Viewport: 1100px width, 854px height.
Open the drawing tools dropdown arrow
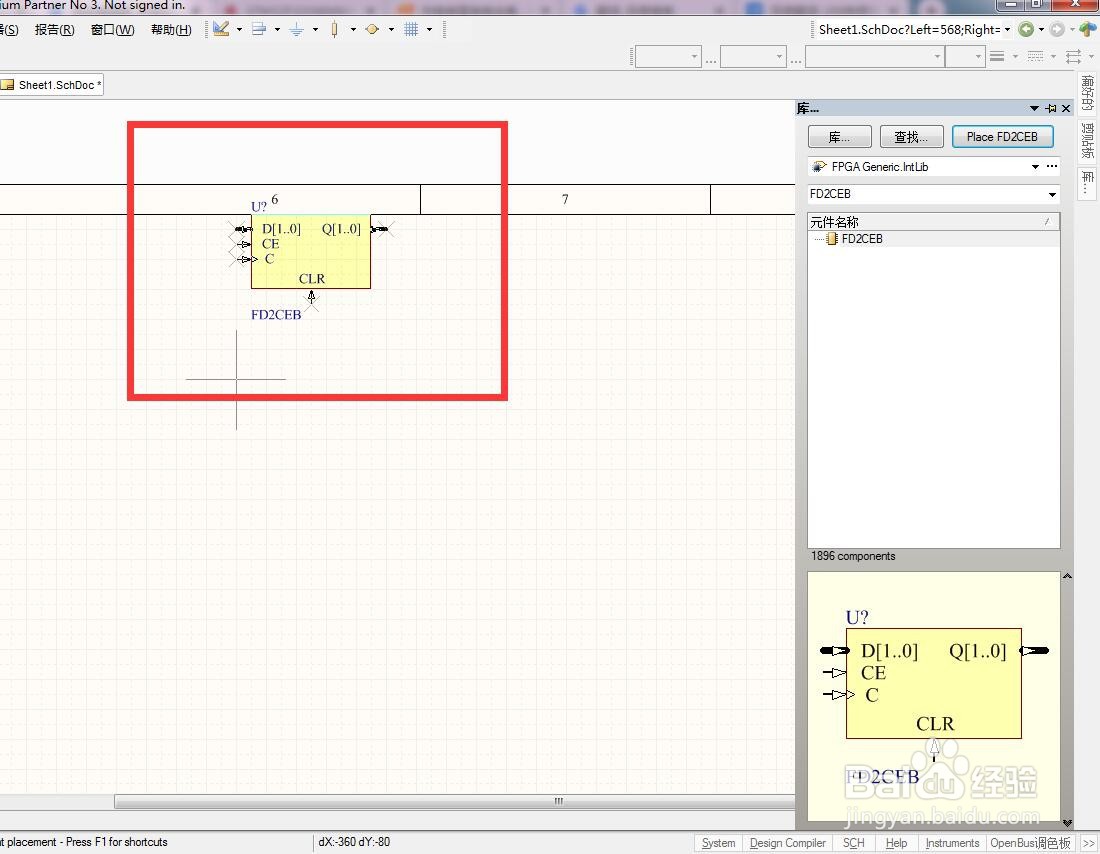pyautogui.click(x=240, y=29)
